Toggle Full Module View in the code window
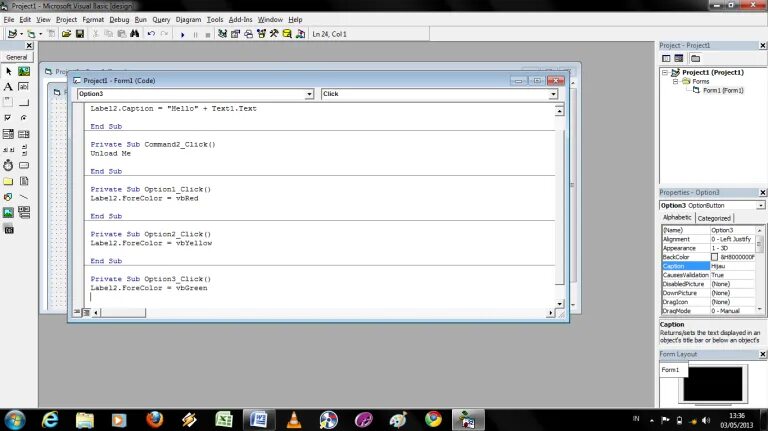This screenshot has height=431, width=768. [86, 312]
